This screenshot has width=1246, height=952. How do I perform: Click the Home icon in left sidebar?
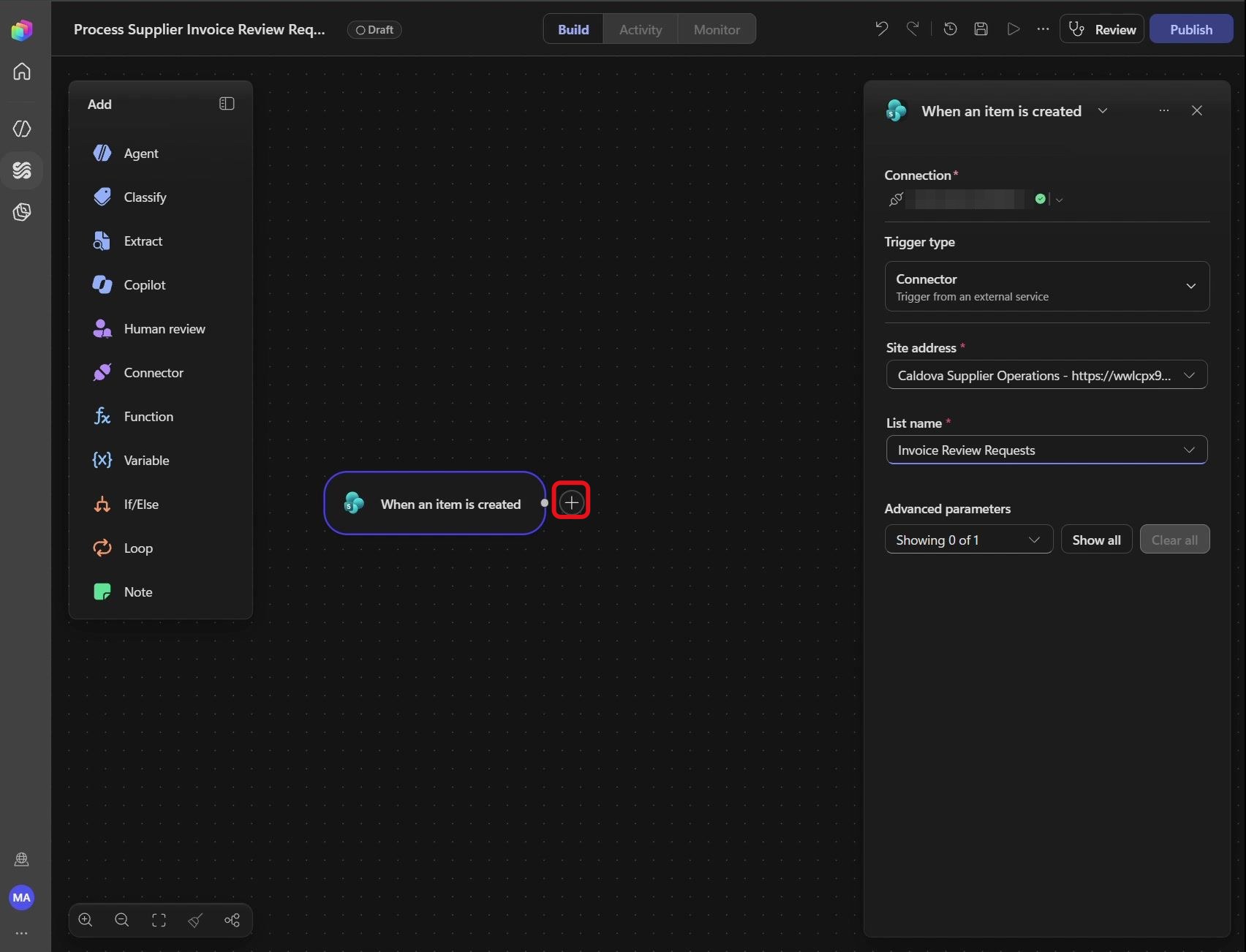pyautogui.click(x=22, y=71)
